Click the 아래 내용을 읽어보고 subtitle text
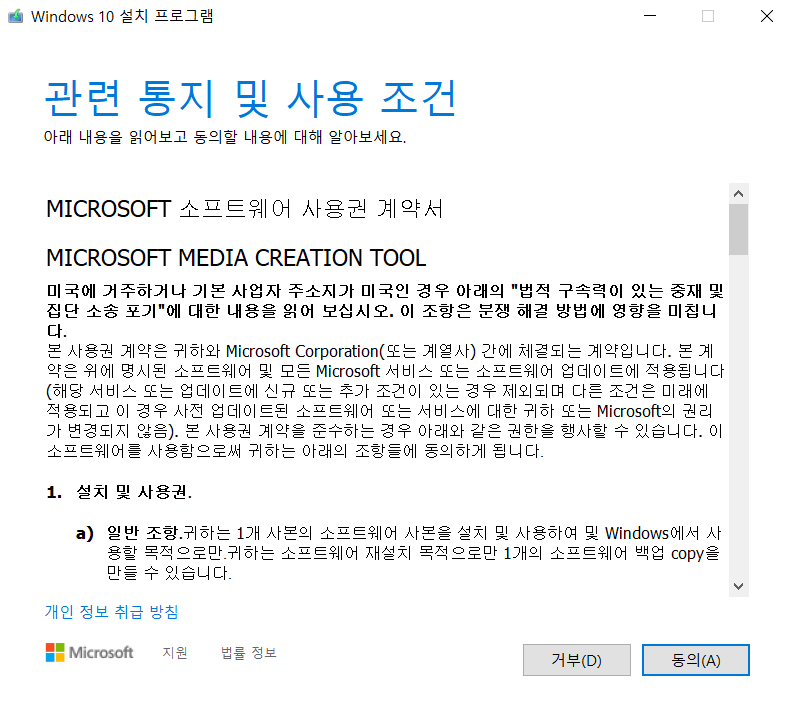The image size is (791, 702). pos(225,137)
